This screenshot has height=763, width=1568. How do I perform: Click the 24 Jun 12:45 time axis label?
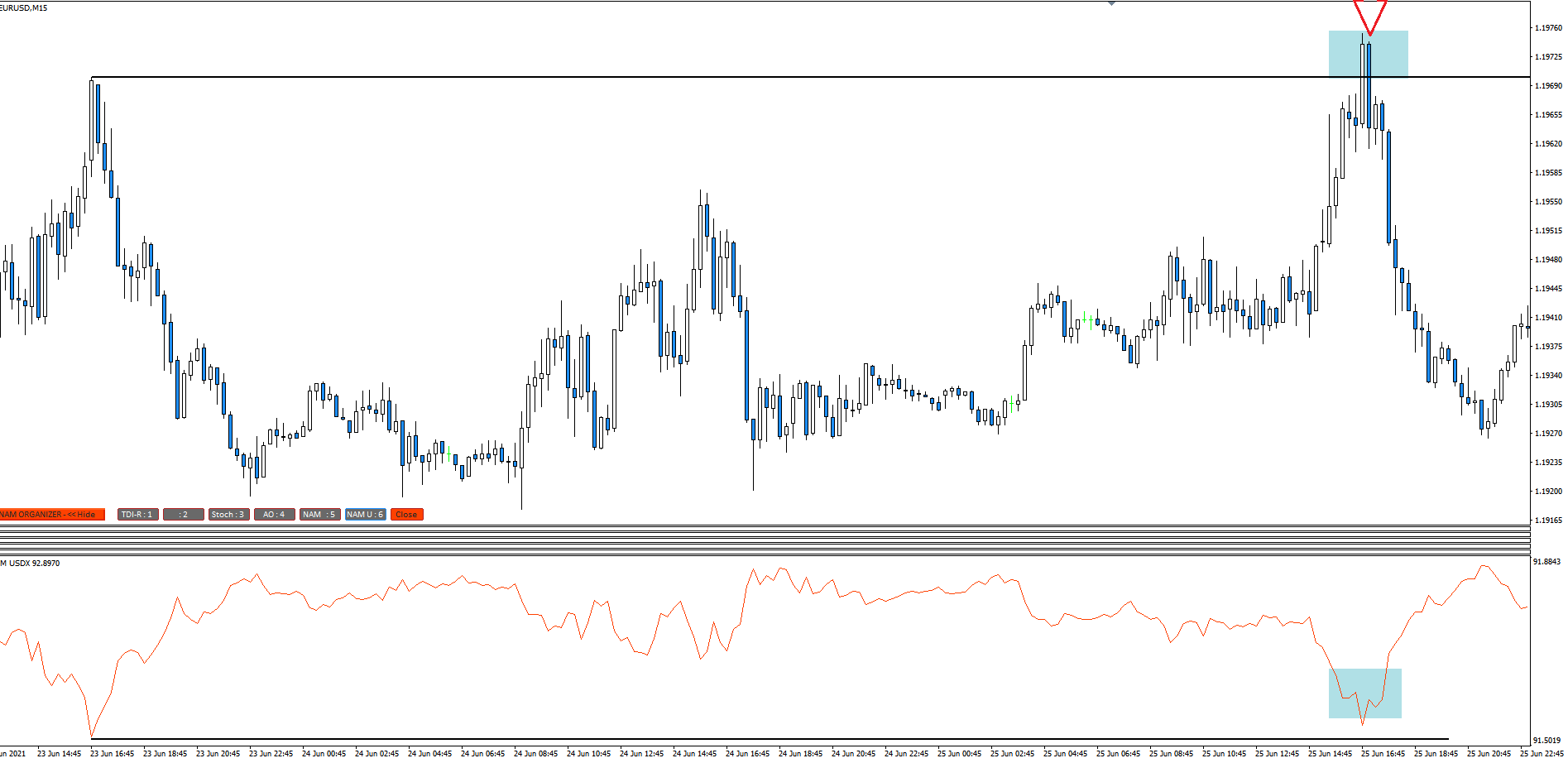[x=642, y=753]
